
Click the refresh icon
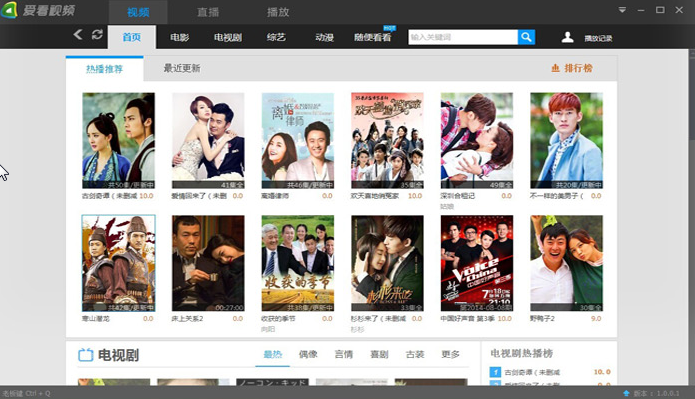click(97, 35)
